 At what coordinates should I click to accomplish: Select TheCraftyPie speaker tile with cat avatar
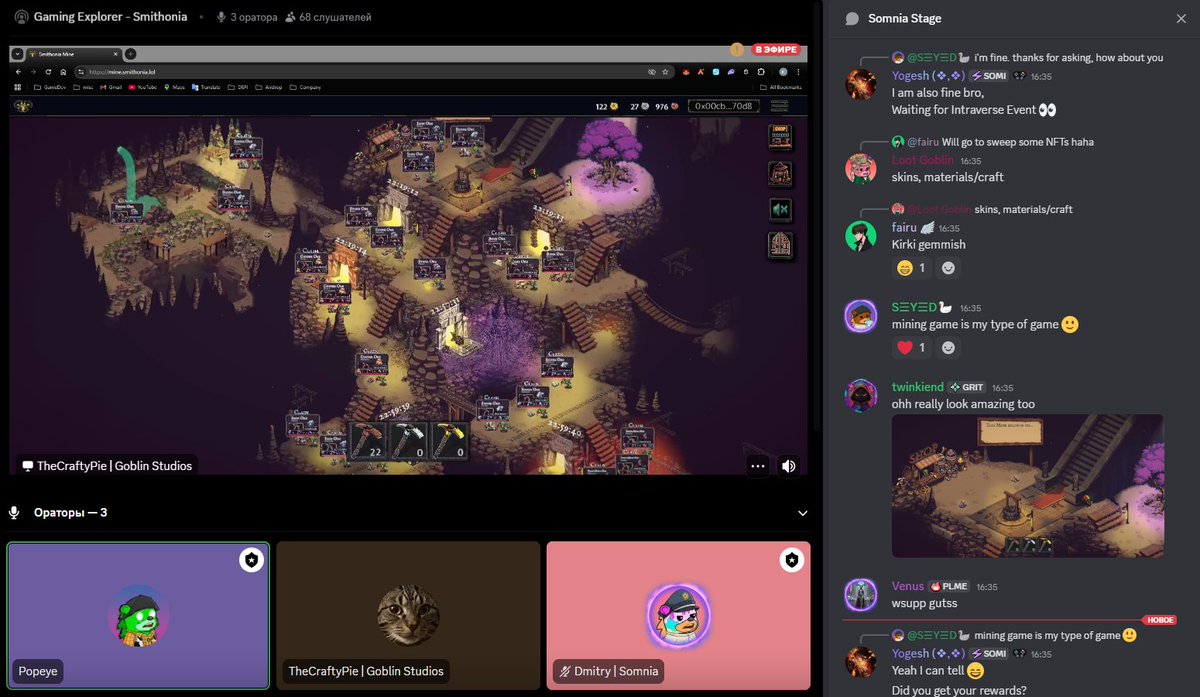point(408,615)
